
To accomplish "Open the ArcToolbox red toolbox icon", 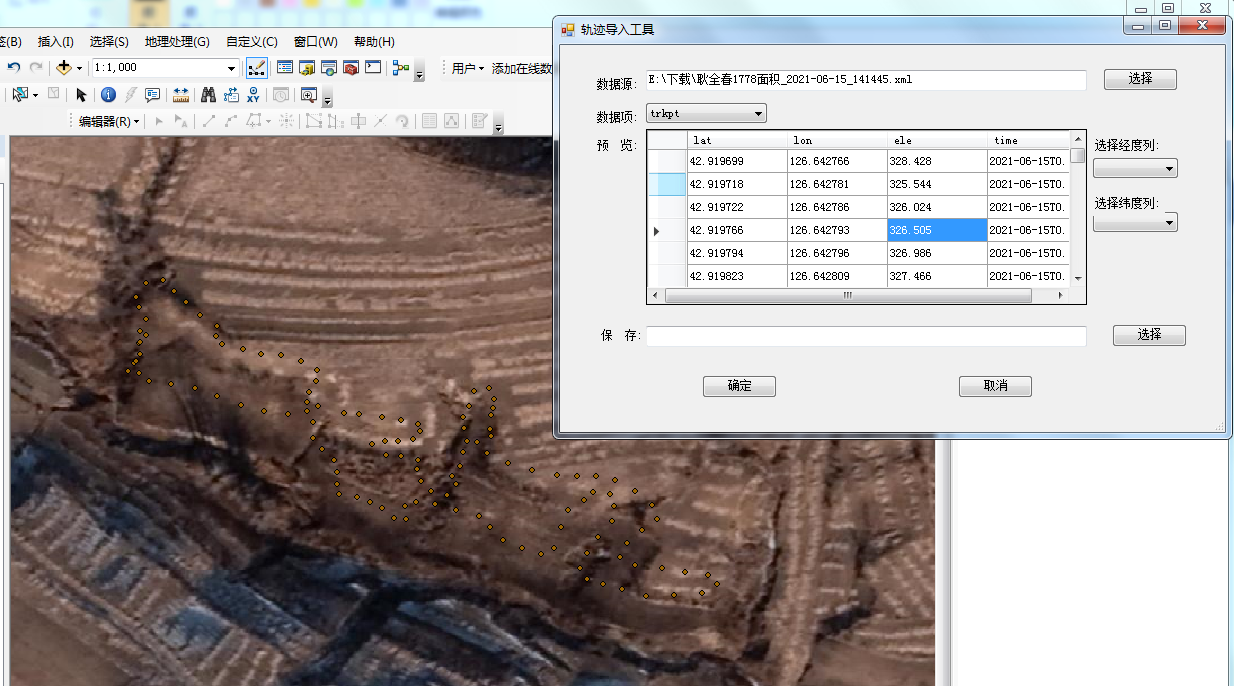I will 351,68.
